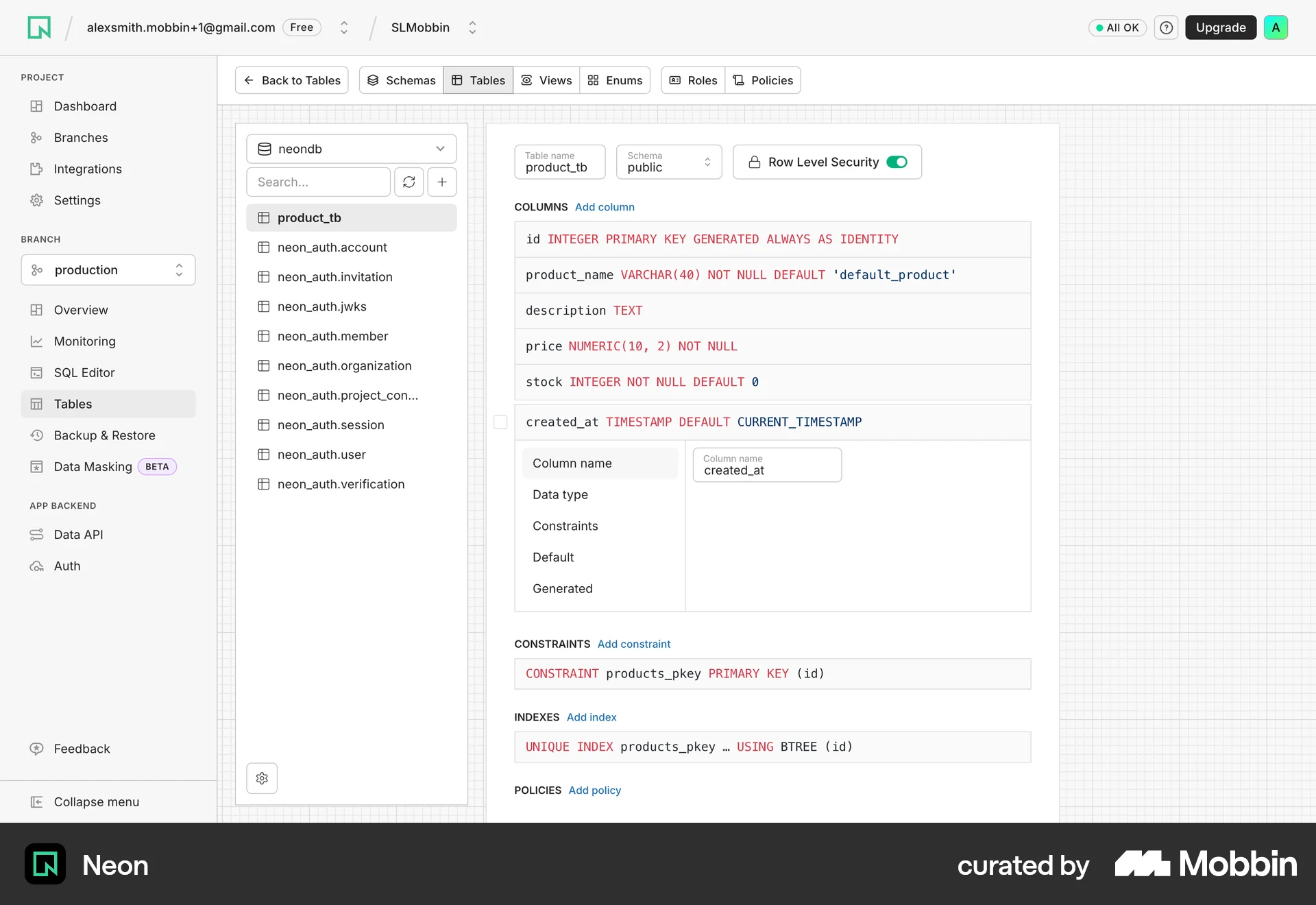Click the description TEXT column row
The width and height of the screenshot is (1316, 905).
(772, 311)
